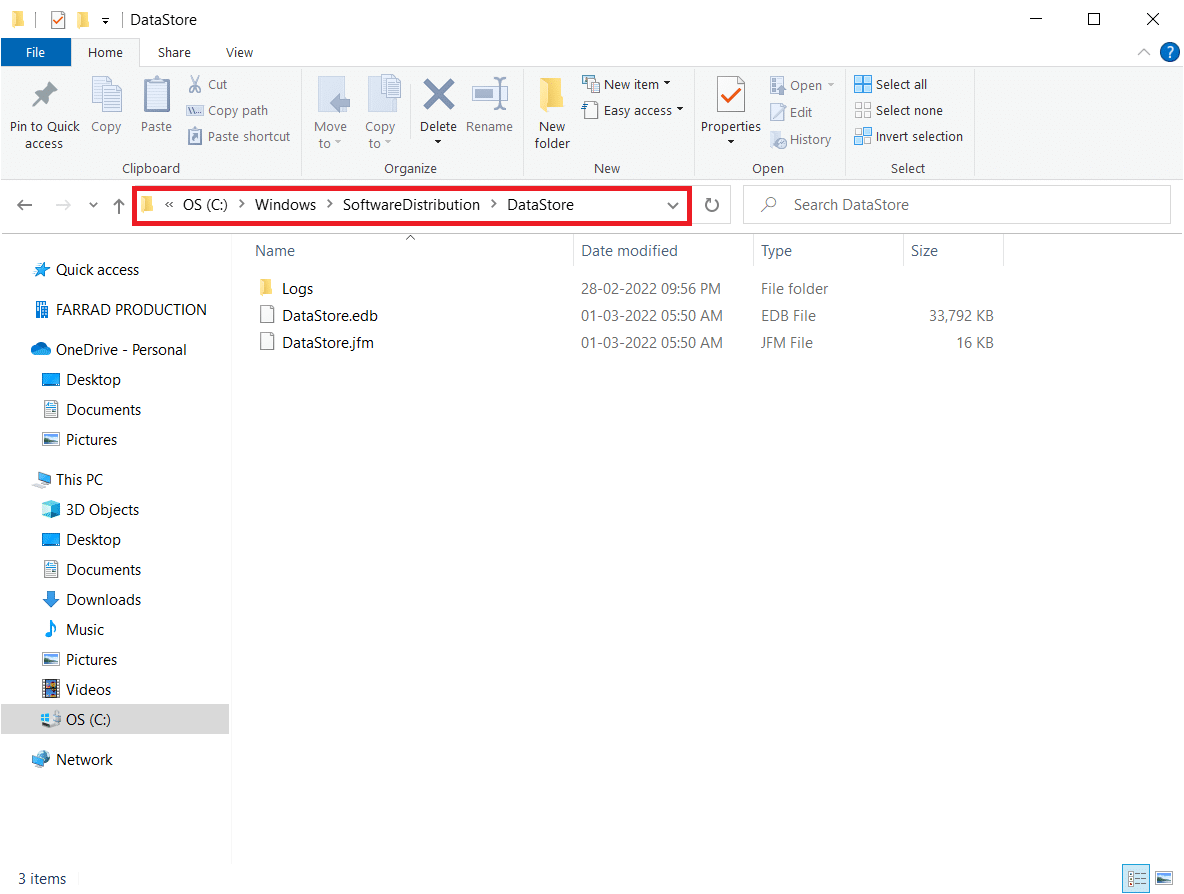Image resolution: width=1184 pixels, height=894 pixels.
Task: Click the Search DataStore field
Action: [x=957, y=205]
